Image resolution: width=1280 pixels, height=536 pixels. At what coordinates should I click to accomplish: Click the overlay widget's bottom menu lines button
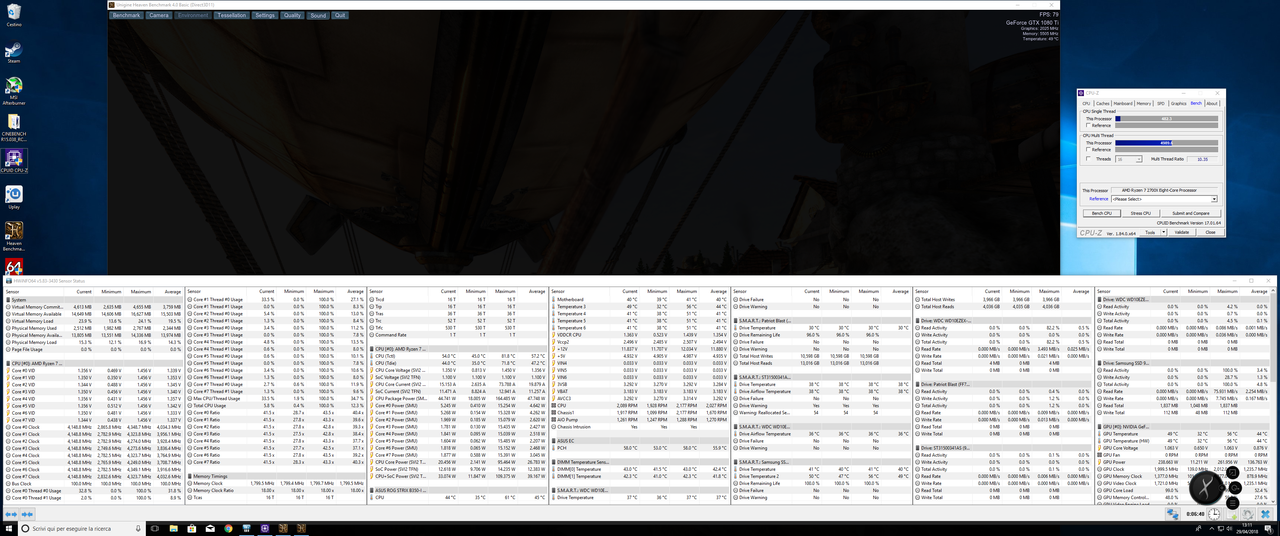coord(1232,503)
